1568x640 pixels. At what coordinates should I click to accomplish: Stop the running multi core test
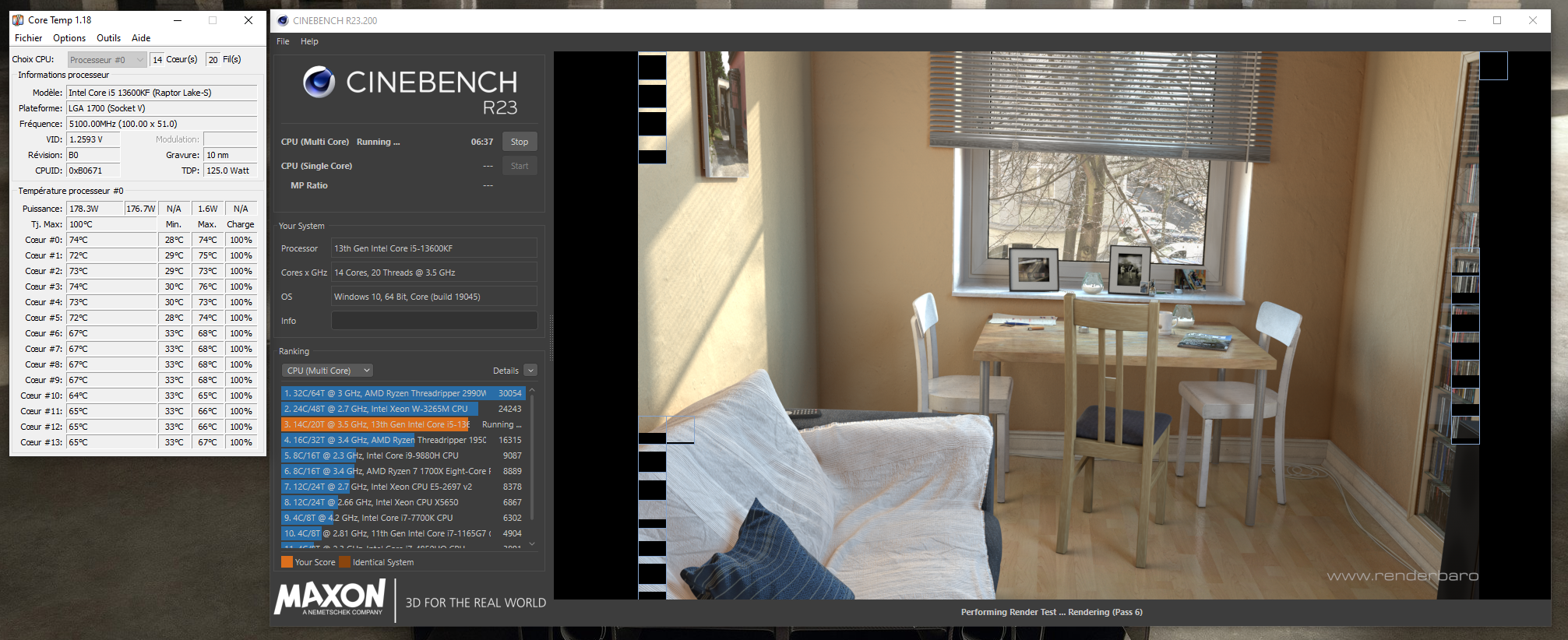pos(520,142)
